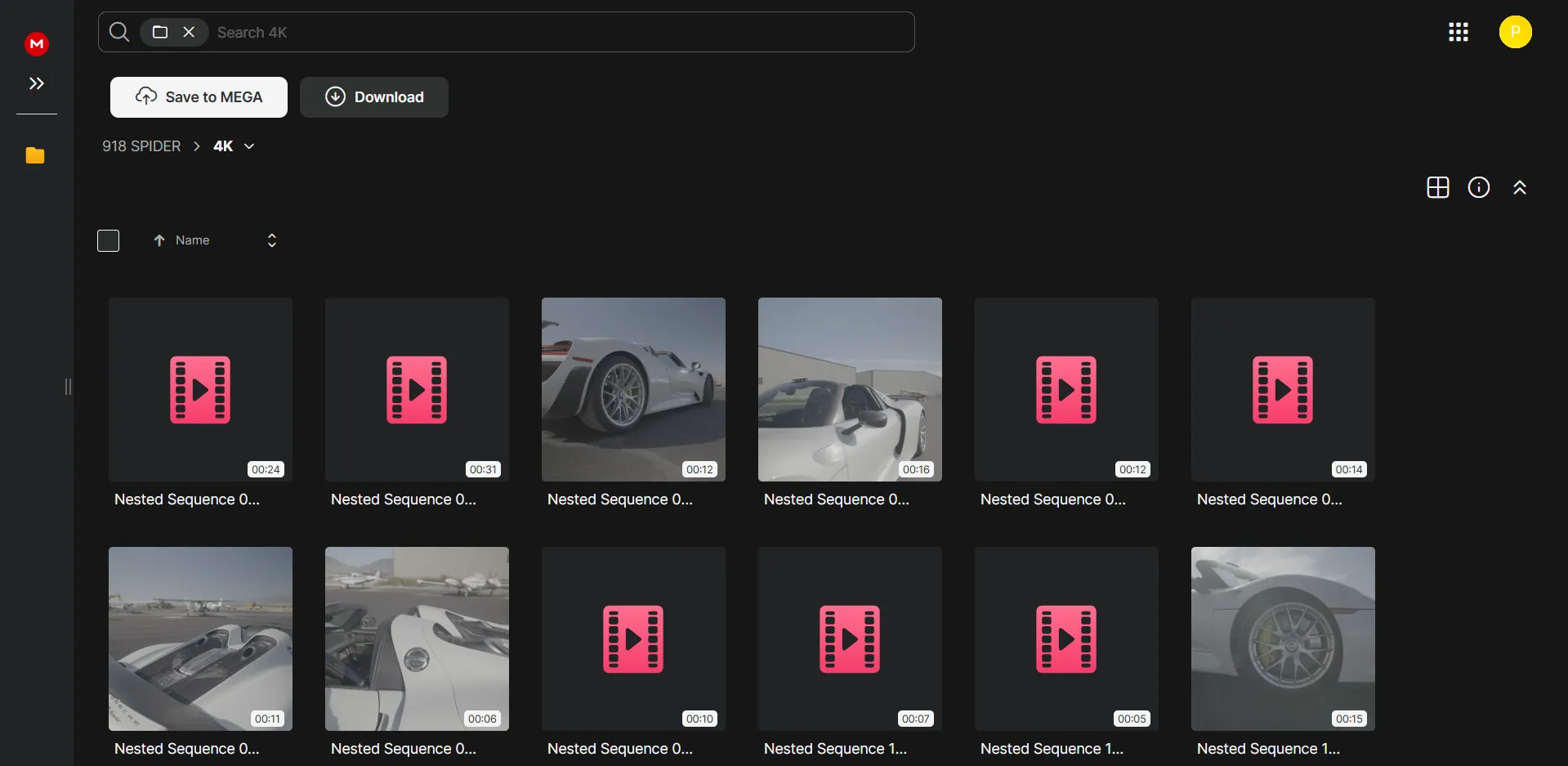Open the yellow folder icon in sidebar

(x=35, y=155)
